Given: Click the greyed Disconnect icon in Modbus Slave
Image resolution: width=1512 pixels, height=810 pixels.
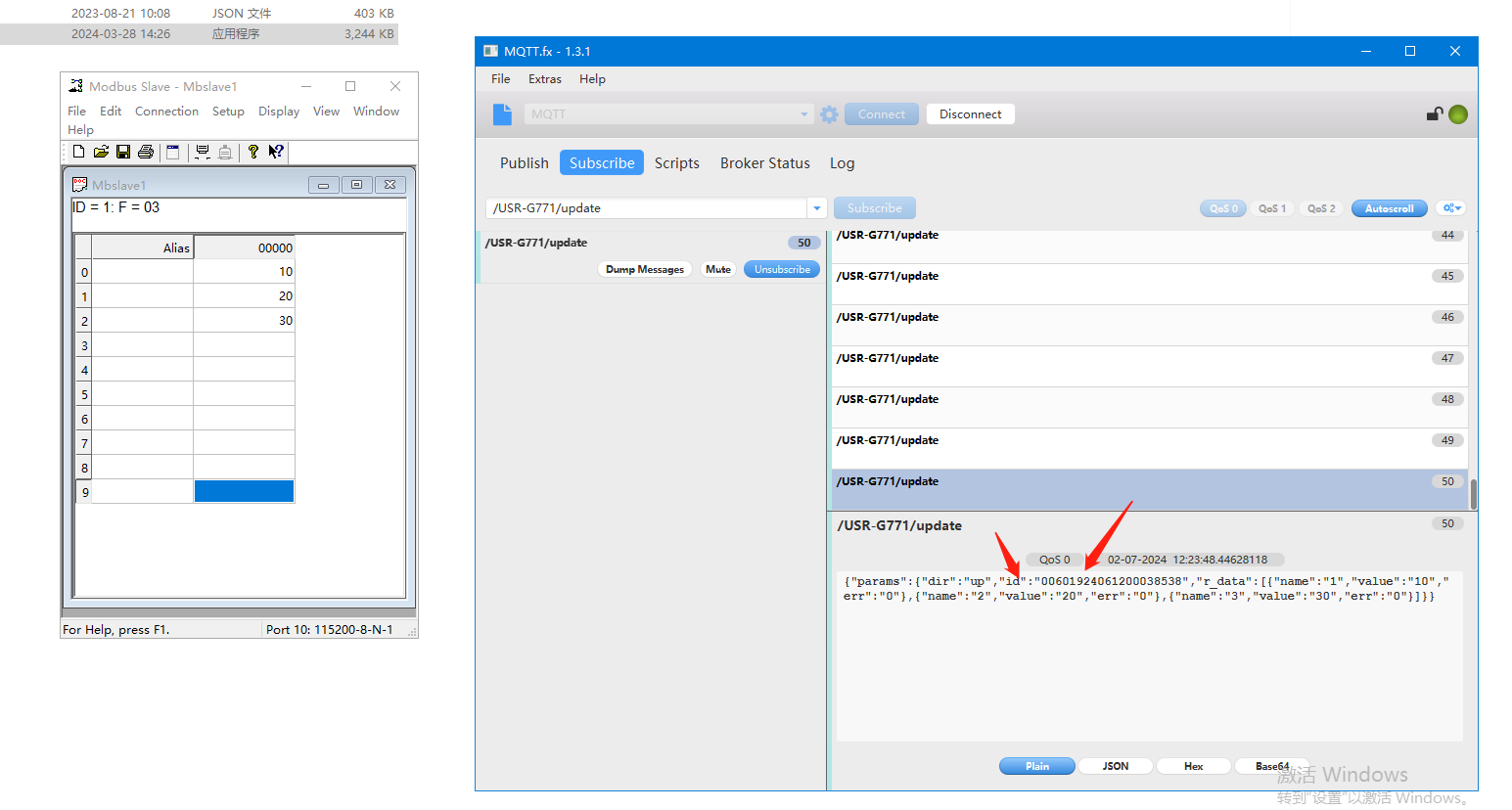Looking at the screenshot, I should (225, 152).
